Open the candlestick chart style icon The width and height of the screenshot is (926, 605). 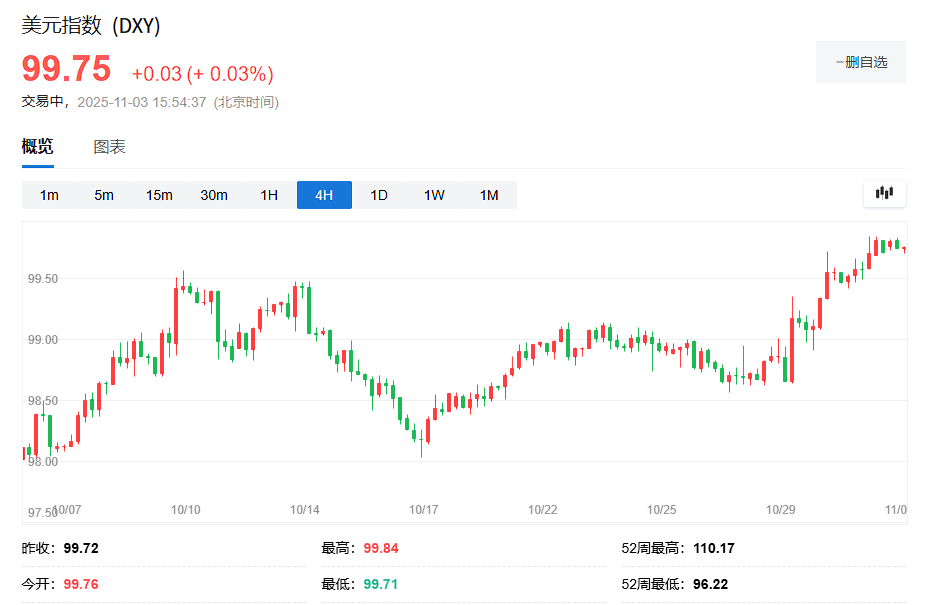(x=884, y=194)
